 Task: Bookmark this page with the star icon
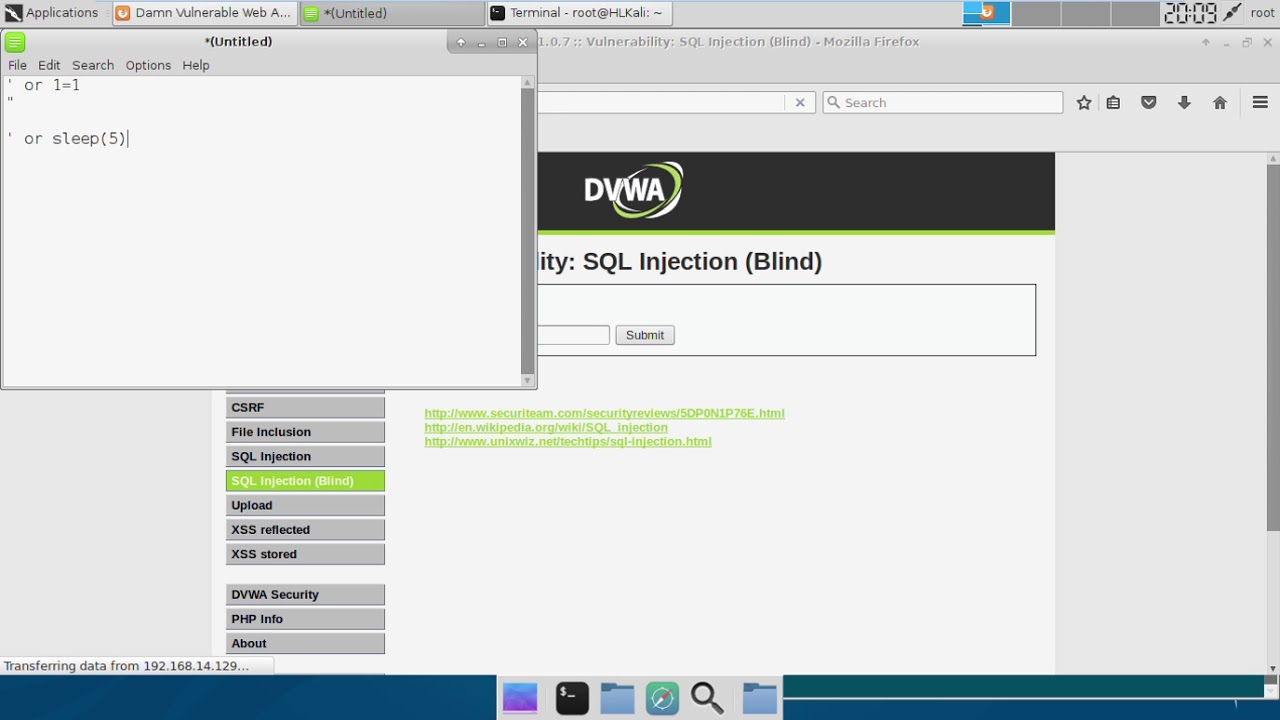tap(1084, 102)
